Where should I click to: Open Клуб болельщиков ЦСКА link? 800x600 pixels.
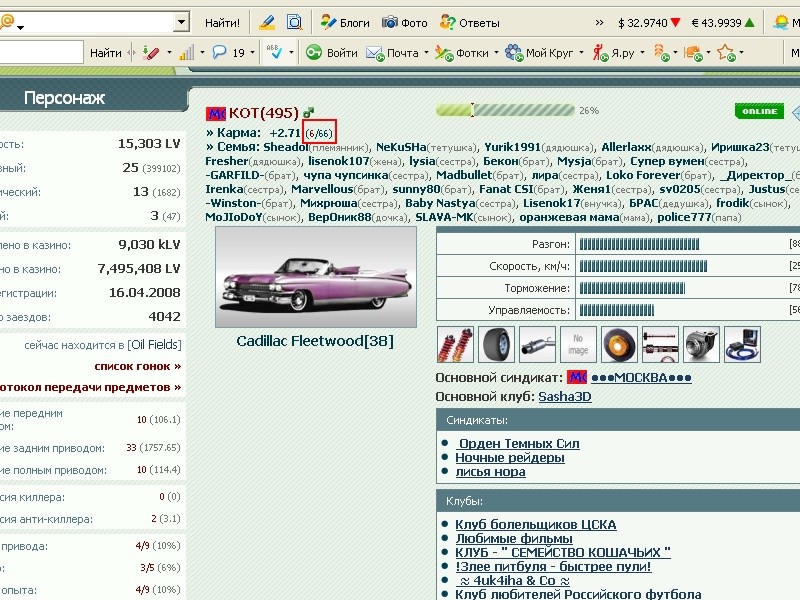[536, 524]
